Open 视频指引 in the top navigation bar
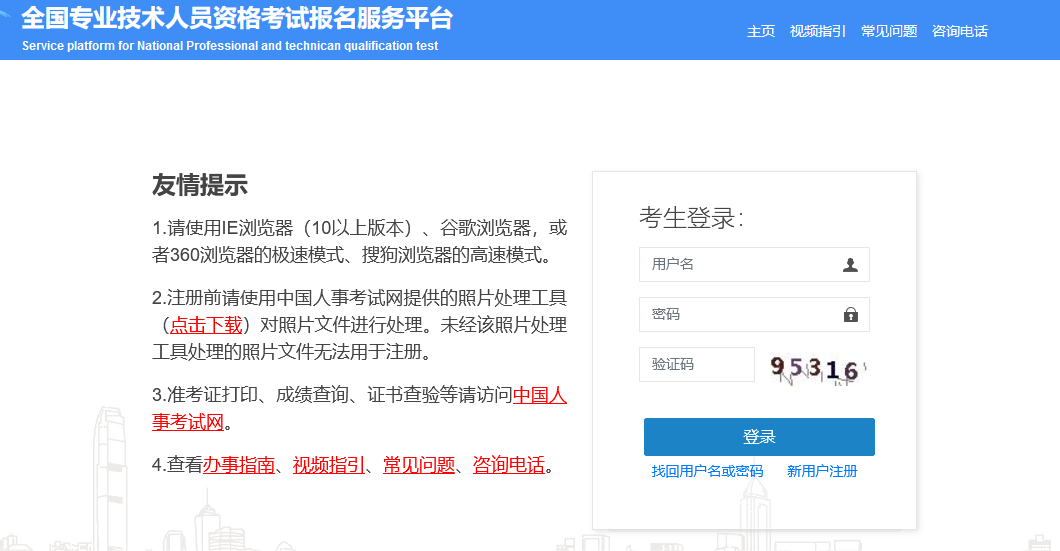This screenshot has height=551, width=1060. point(817,31)
